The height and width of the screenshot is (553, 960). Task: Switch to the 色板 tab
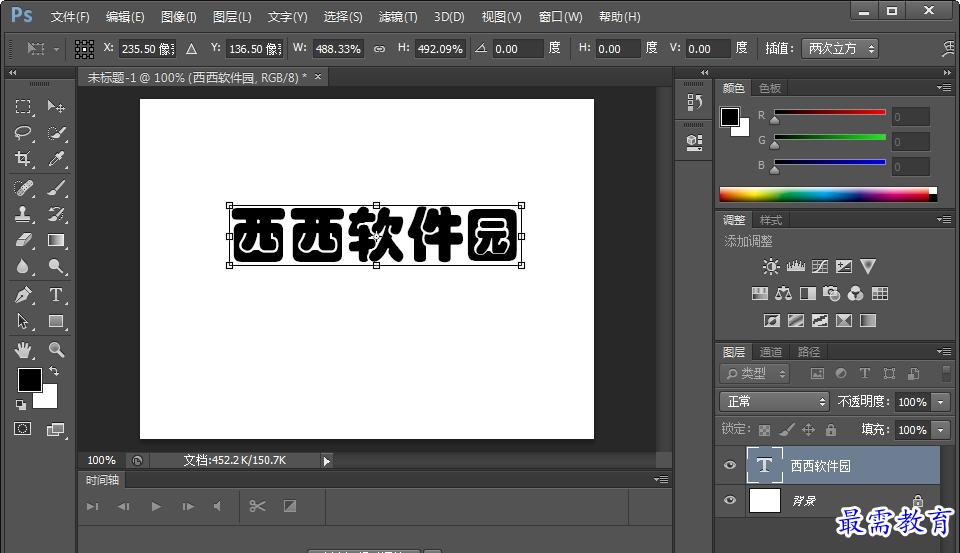(x=770, y=88)
